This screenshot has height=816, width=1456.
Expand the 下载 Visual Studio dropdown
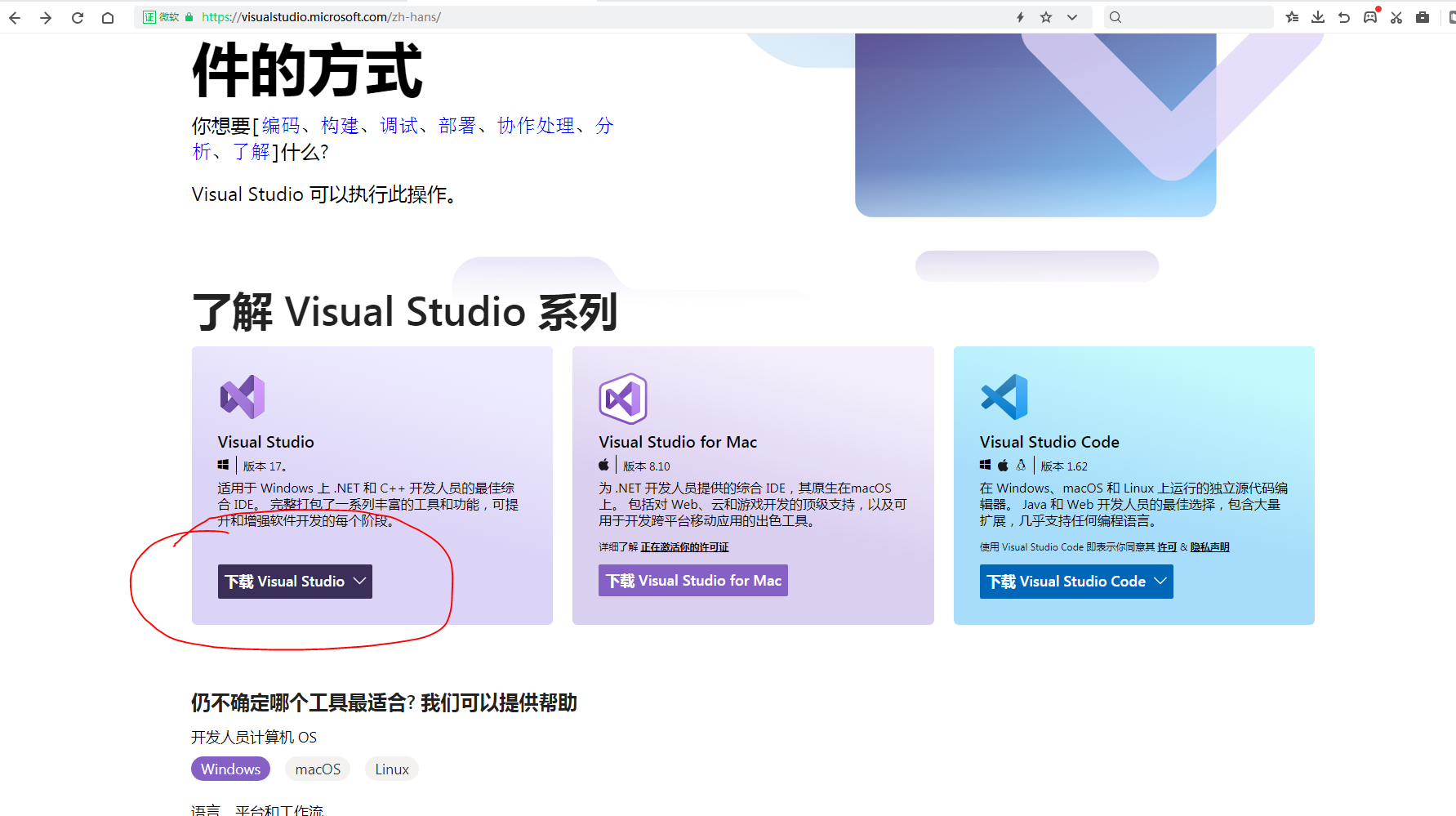(359, 581)
